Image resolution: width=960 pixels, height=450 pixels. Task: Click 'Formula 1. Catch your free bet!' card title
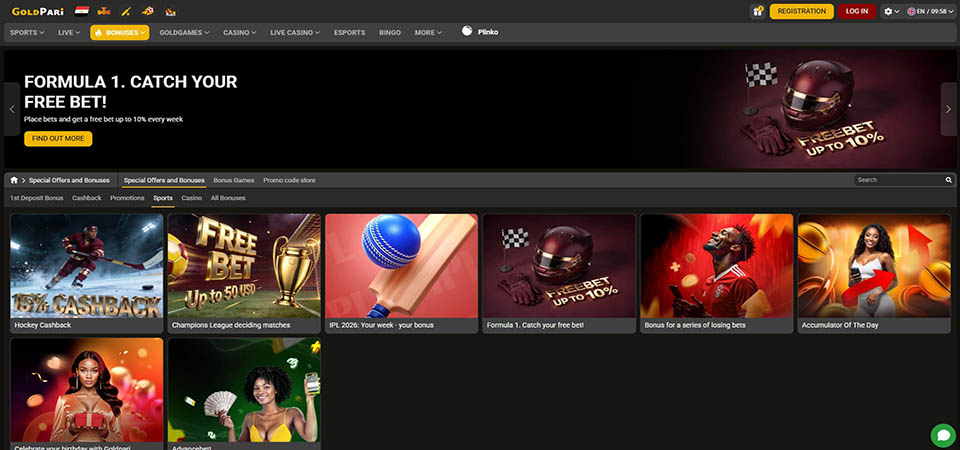535,325
